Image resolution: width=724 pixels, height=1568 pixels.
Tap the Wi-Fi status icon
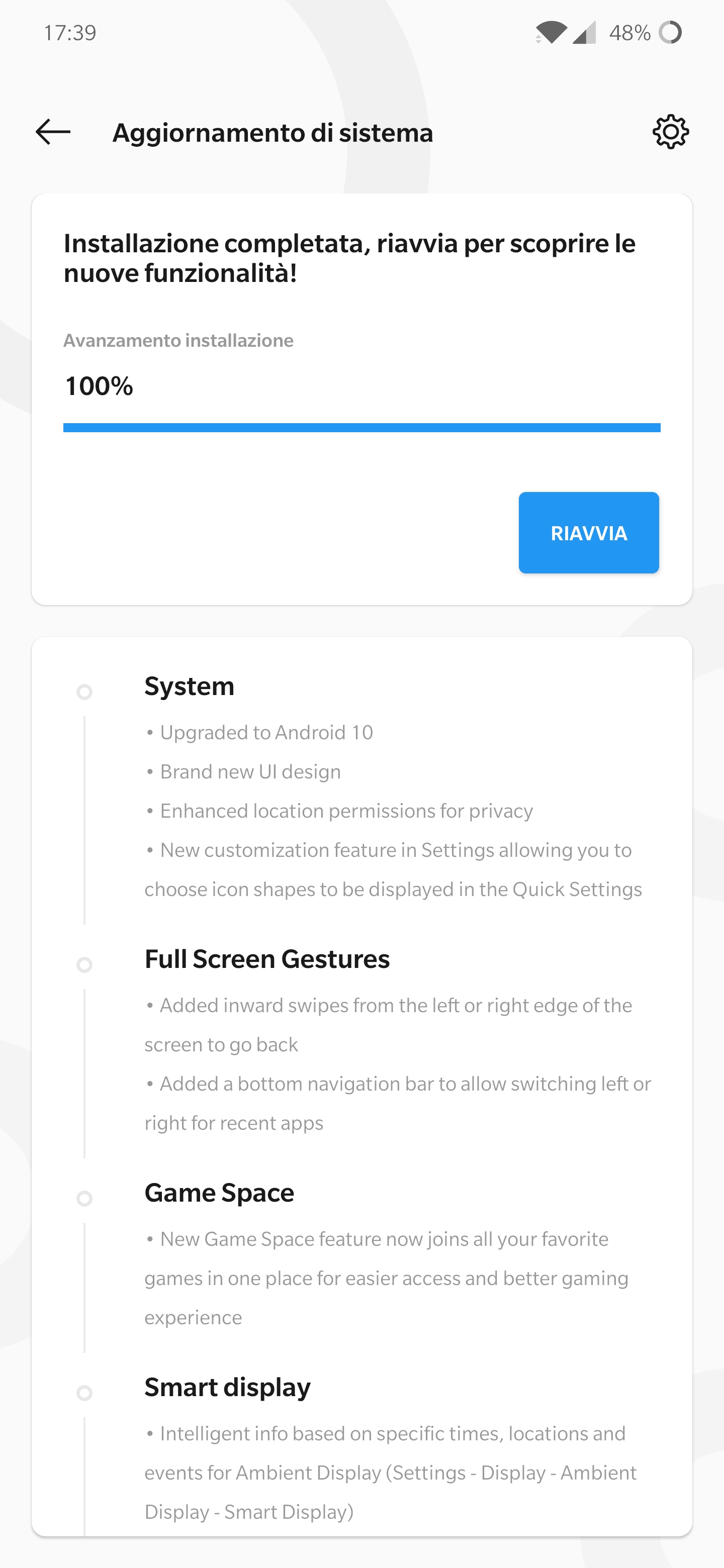pos(551,32)
